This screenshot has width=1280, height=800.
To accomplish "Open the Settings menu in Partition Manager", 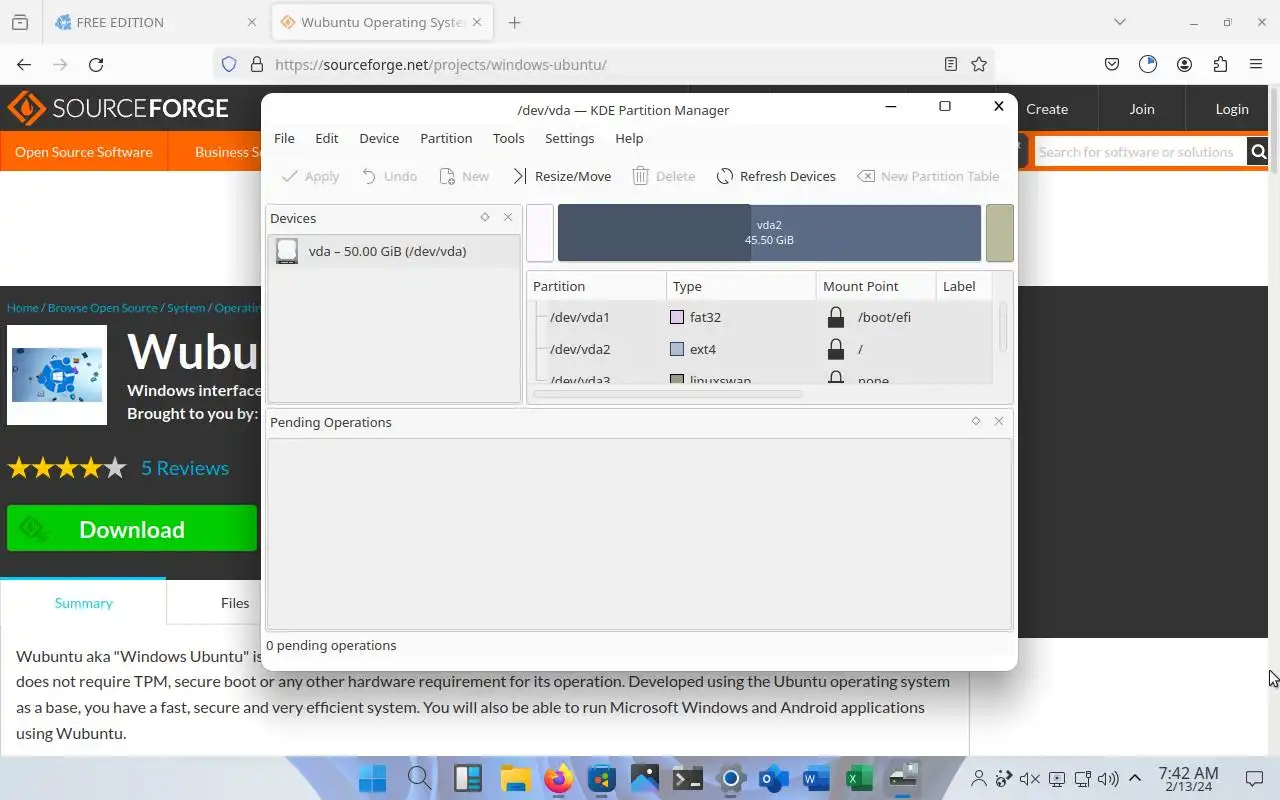I will pos(569,138).
